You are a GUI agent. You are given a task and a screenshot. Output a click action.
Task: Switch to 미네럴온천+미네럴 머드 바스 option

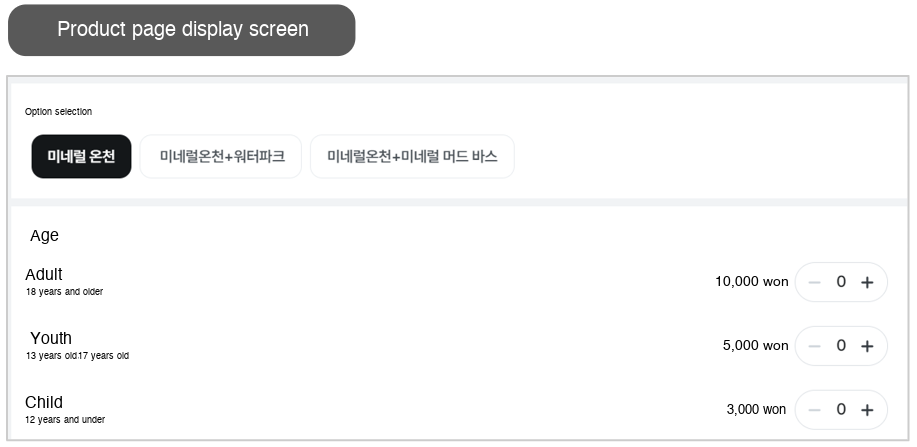[412, 156]
